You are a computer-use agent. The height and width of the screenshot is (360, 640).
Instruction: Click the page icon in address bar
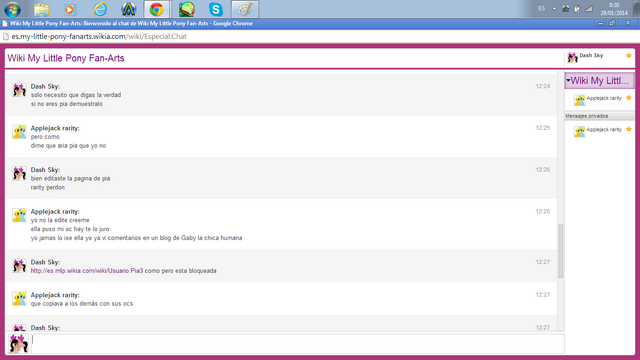[6, 36]
